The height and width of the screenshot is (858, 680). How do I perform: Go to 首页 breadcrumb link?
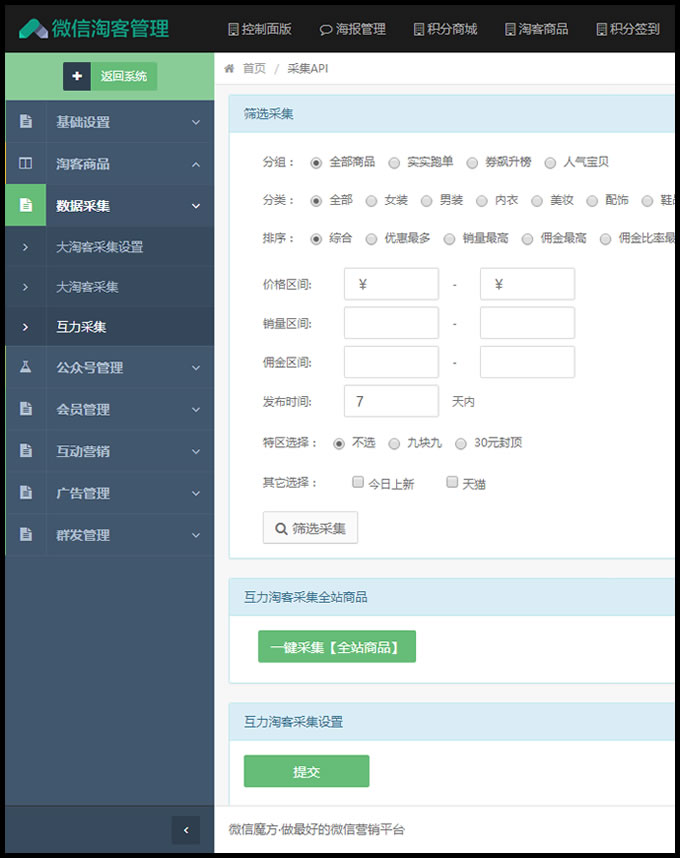coord(254,68)
